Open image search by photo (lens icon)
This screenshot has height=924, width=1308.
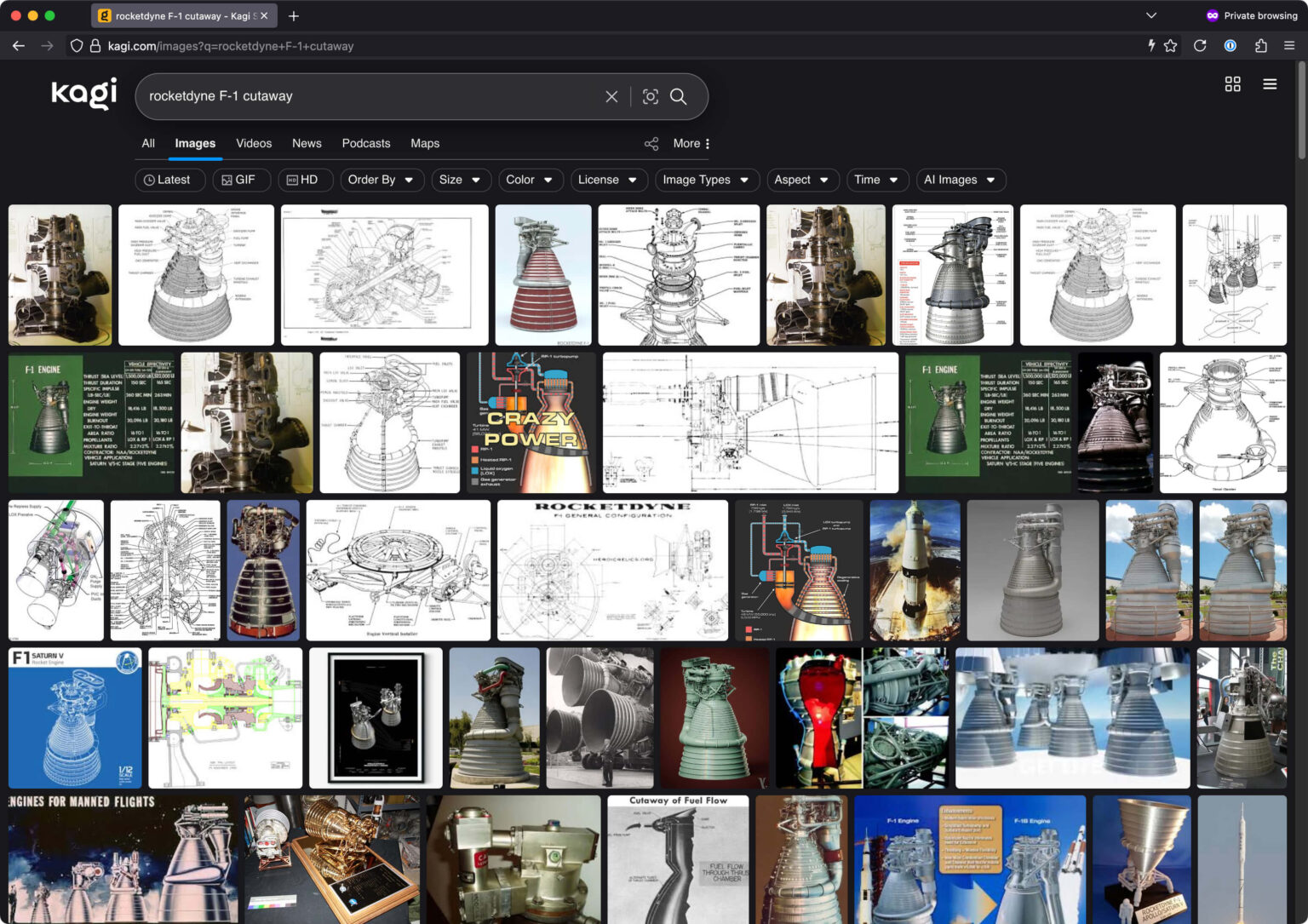pos(650,96)
